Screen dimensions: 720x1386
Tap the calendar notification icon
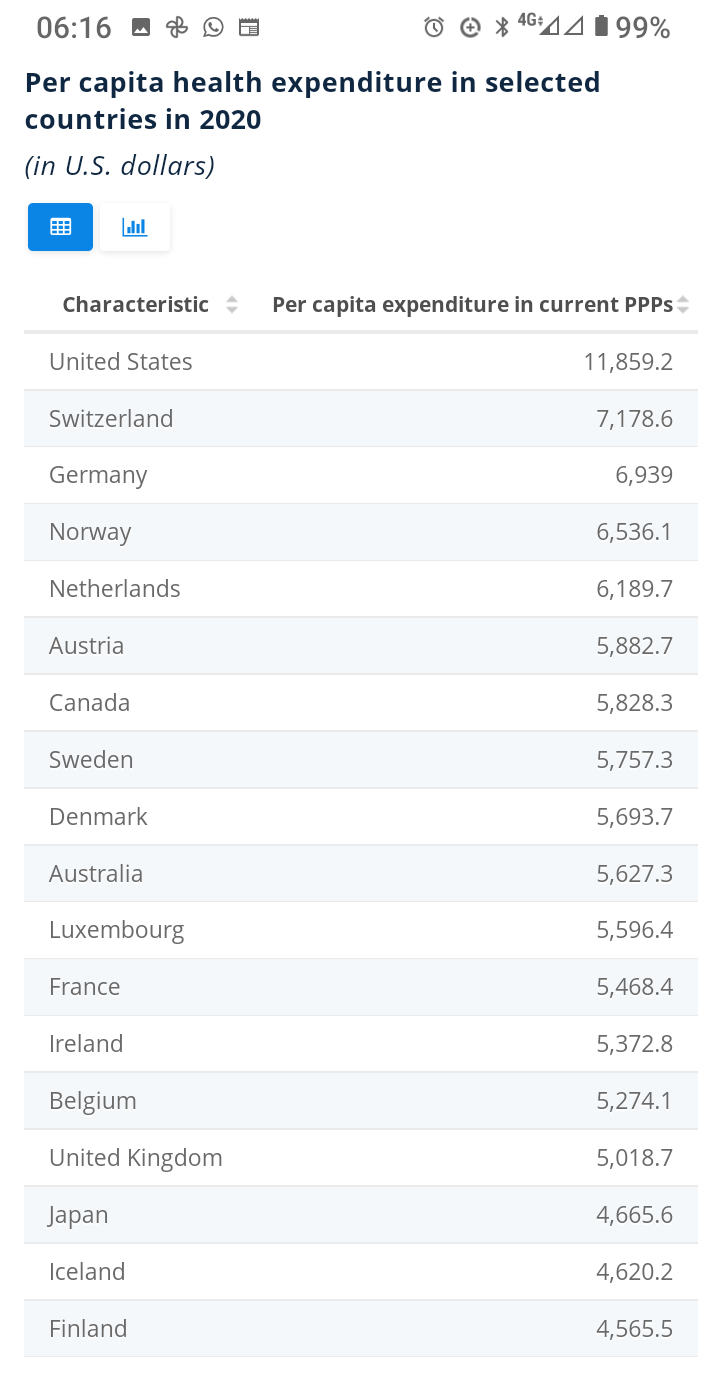pos(249,27)
